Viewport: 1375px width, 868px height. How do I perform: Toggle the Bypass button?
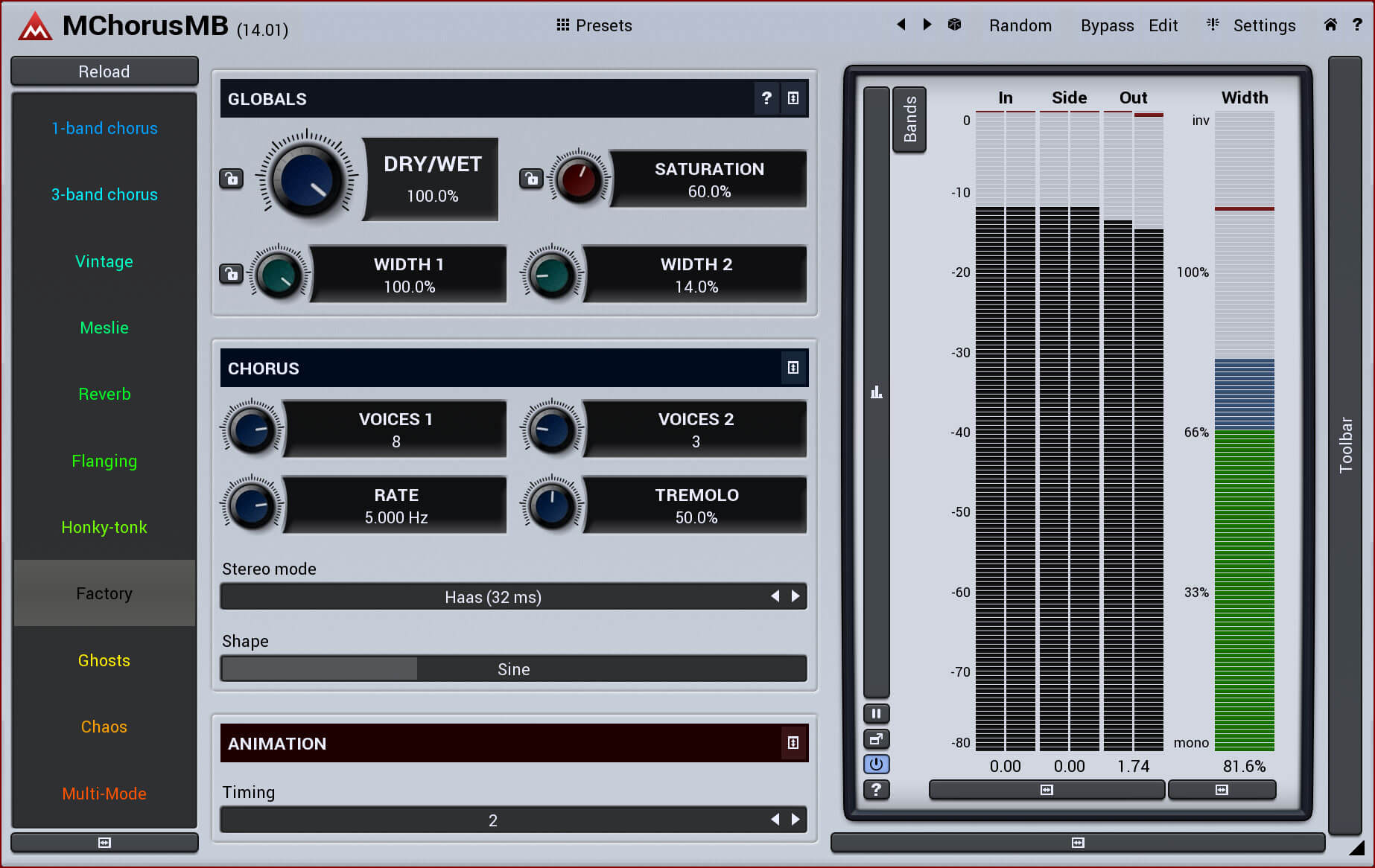(1107, 25)
